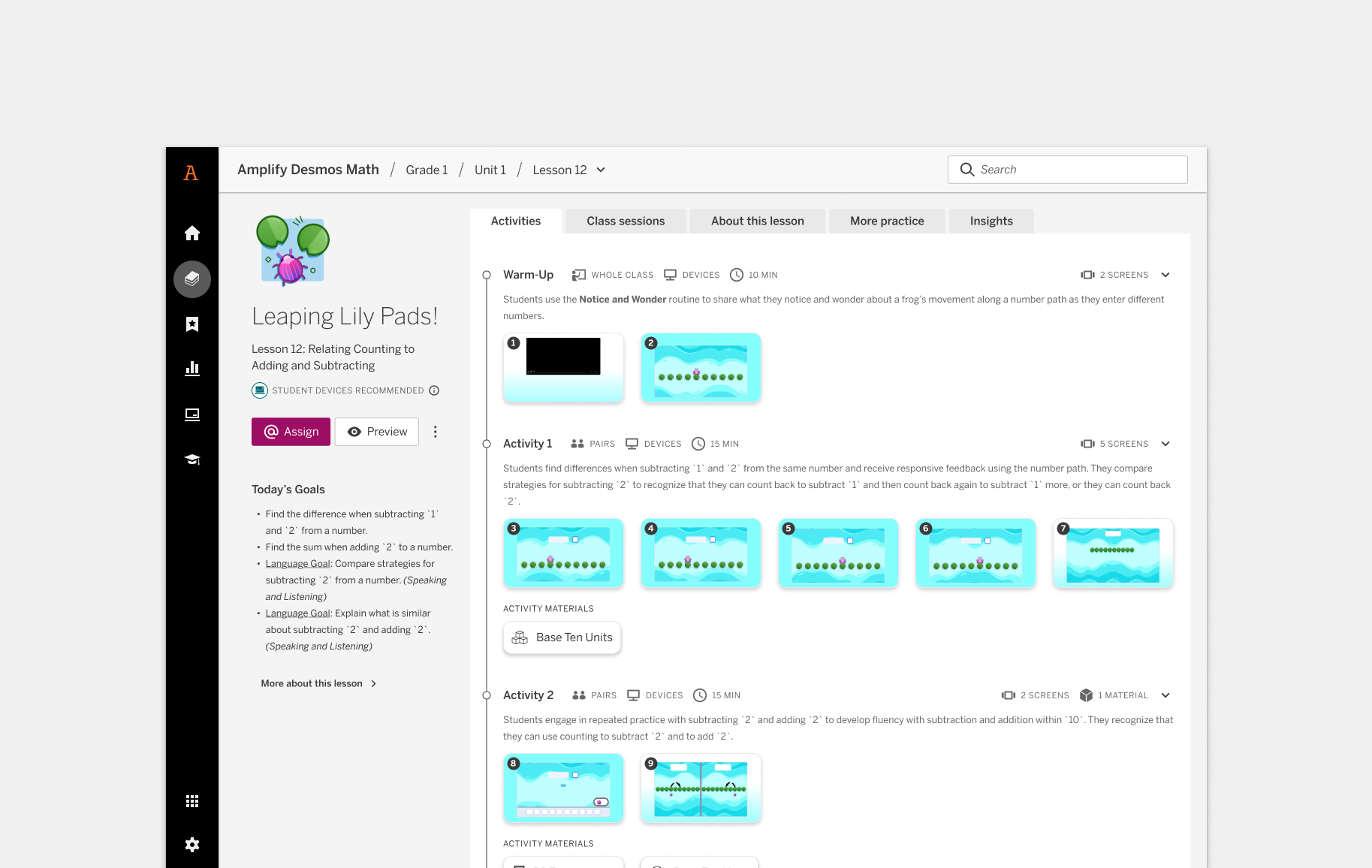The image size is (1372, 868).
Task: Open Warm-Up screen 1 thumbnail
Action: 563,368
